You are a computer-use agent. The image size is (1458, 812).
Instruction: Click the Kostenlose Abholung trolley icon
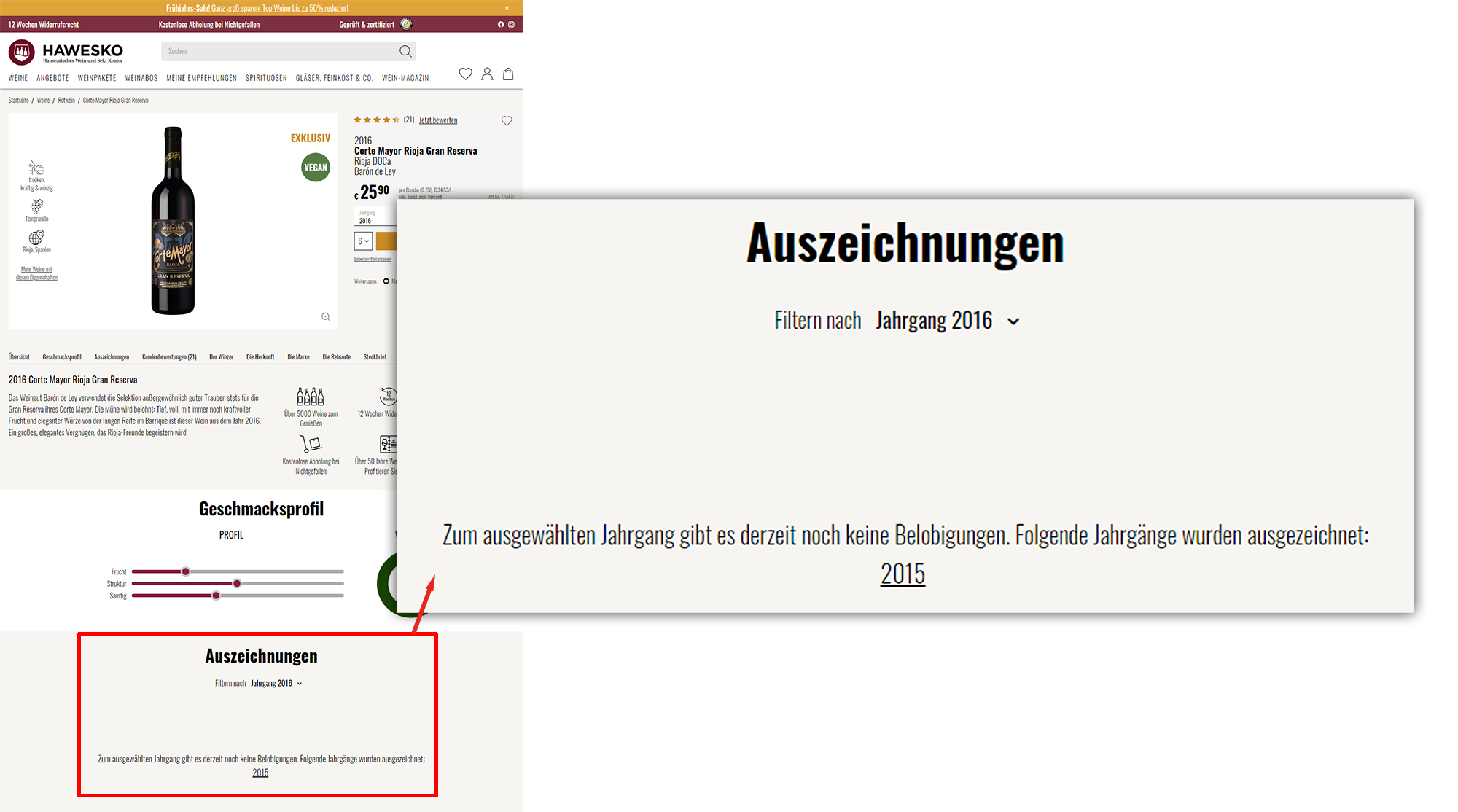[311, 443]
